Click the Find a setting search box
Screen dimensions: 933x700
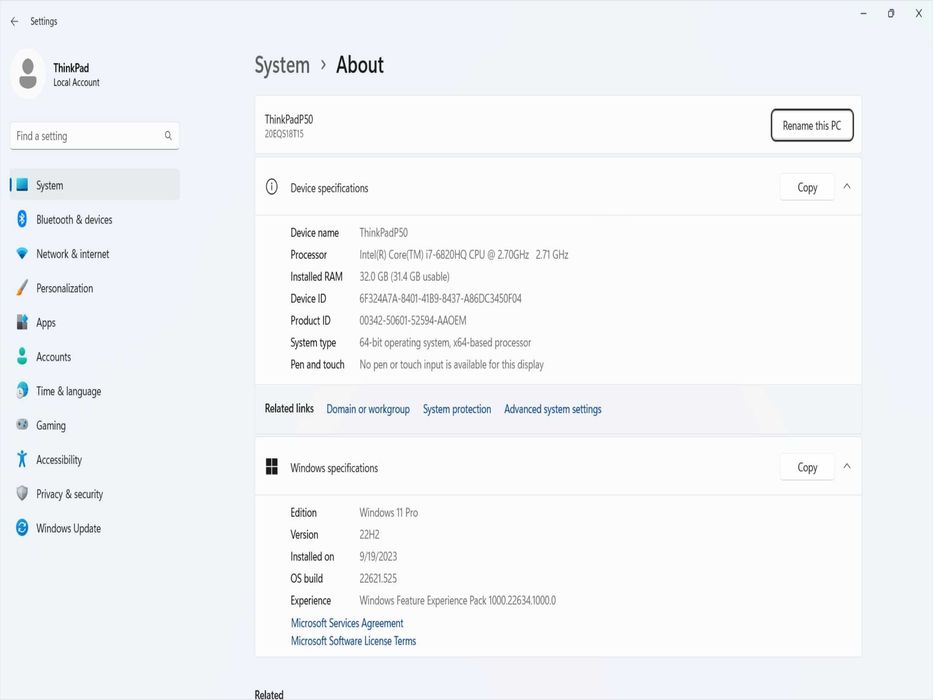(x=88, y=136)
